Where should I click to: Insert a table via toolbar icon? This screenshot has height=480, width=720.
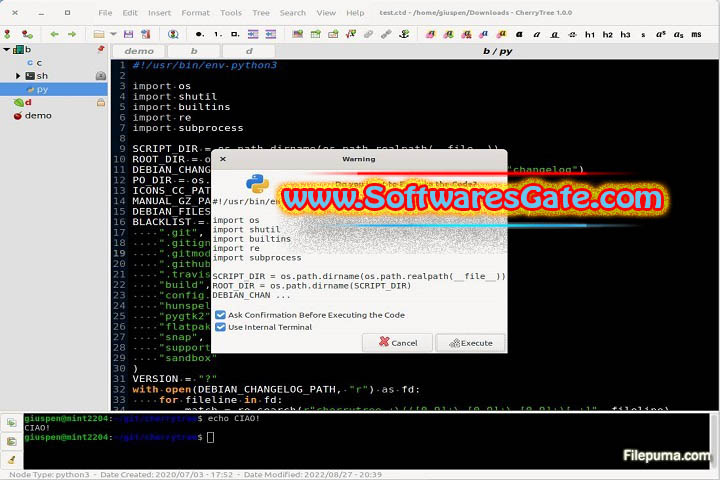[x=315, y=34]
